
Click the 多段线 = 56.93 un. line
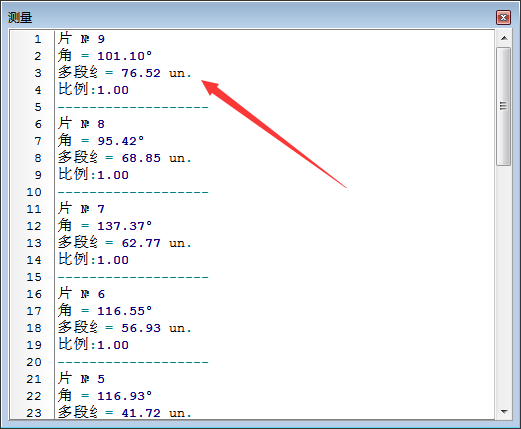125,328
